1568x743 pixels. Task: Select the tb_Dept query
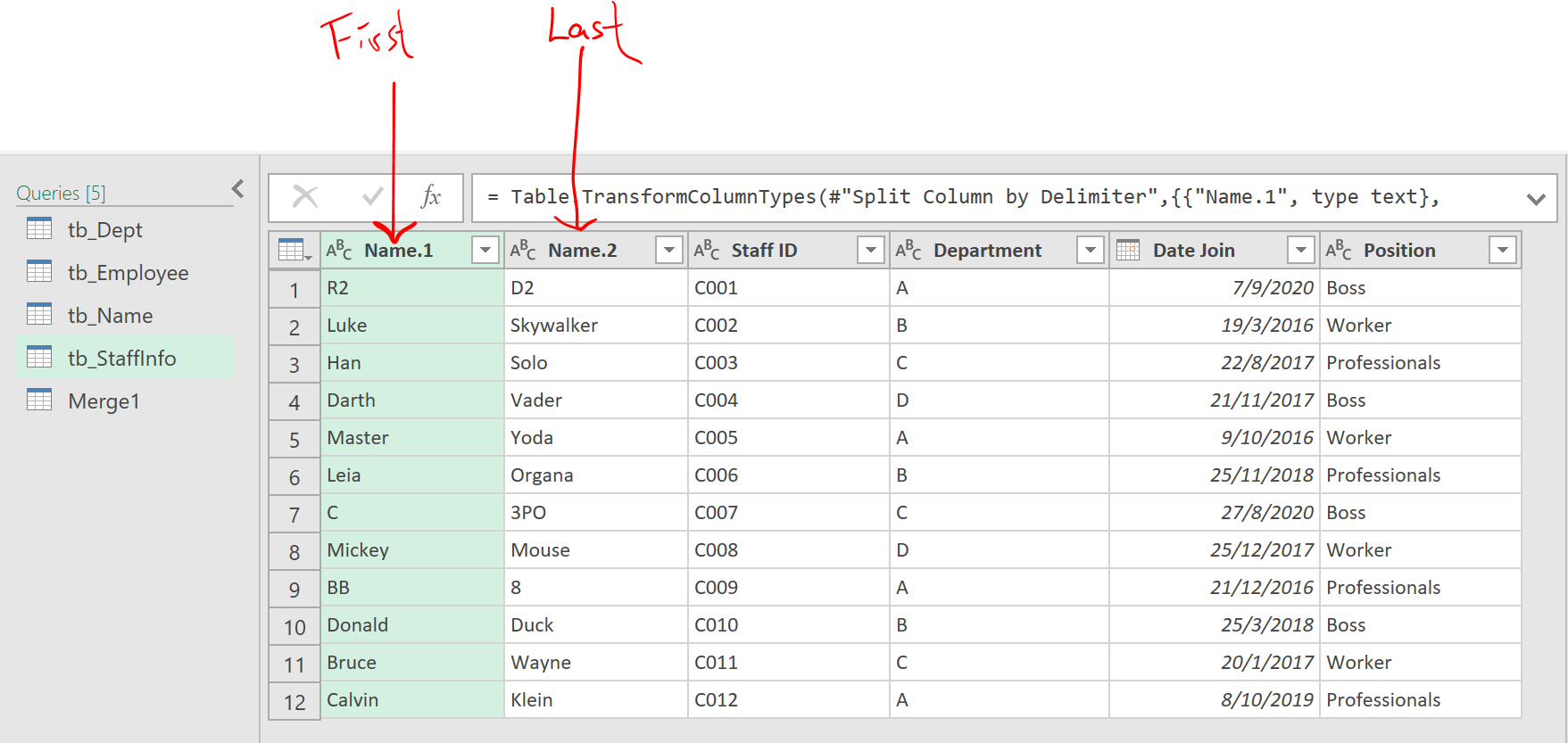[104, 230]
